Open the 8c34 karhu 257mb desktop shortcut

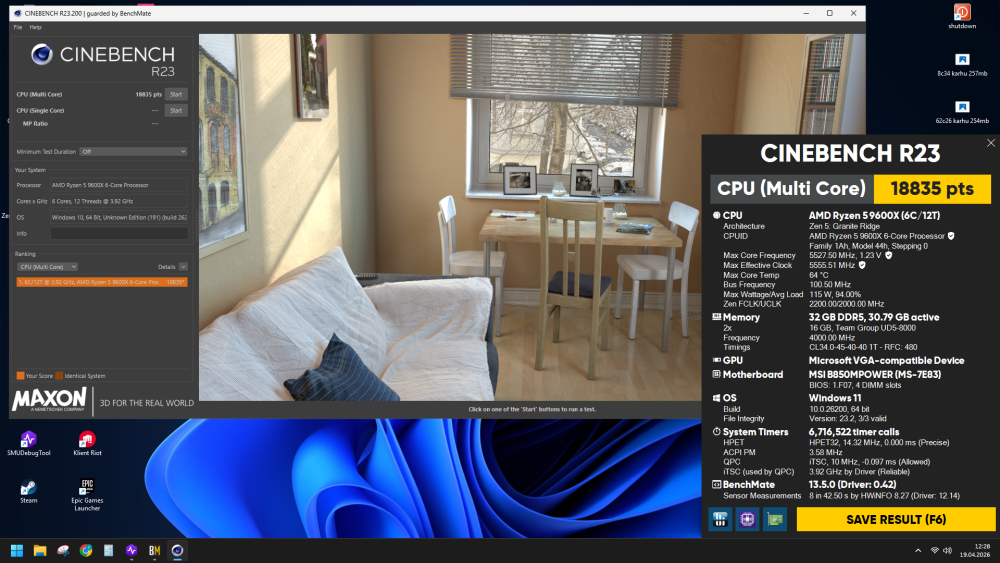coord(962,64)
